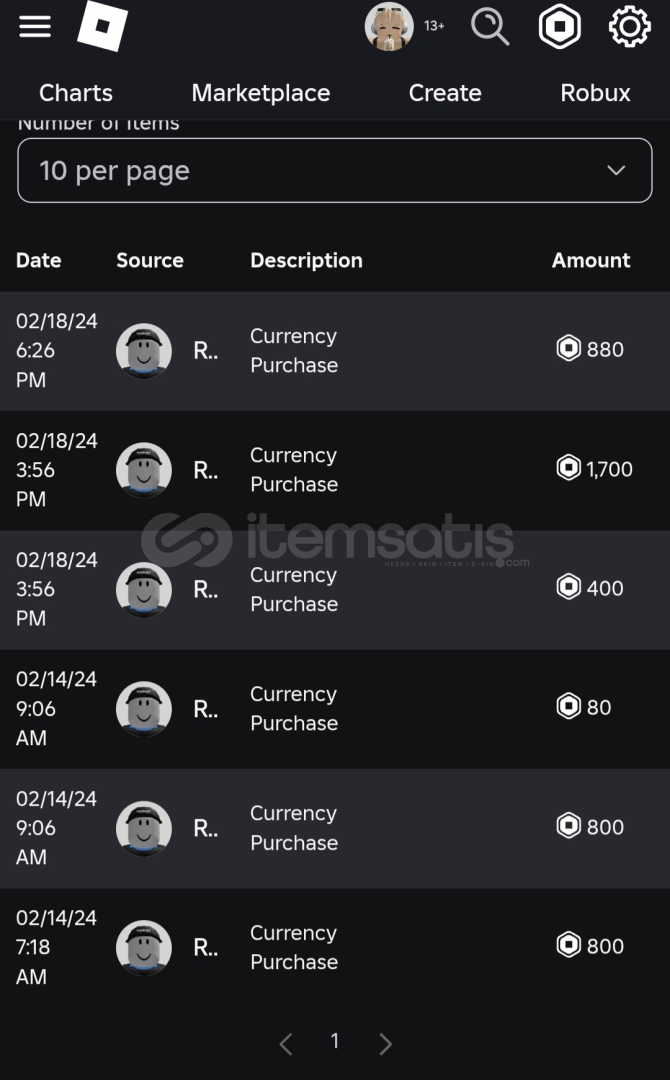Open the settings gear icon
Image resolution: width=670 pixels, height=1080 pixels.
tap(630, 27)
